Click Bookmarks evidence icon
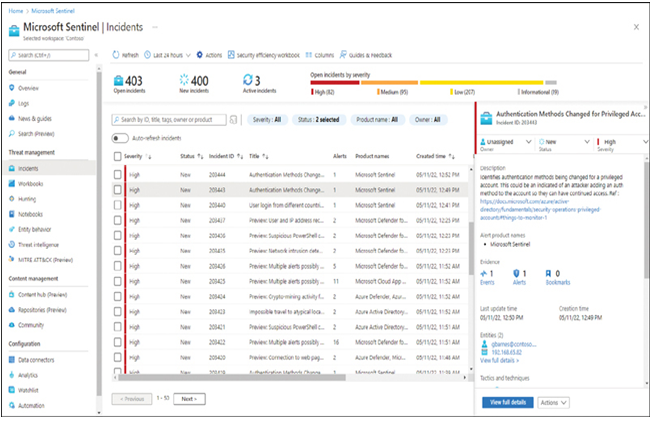The height and width of the screenshot is (421, 653). 548,274
